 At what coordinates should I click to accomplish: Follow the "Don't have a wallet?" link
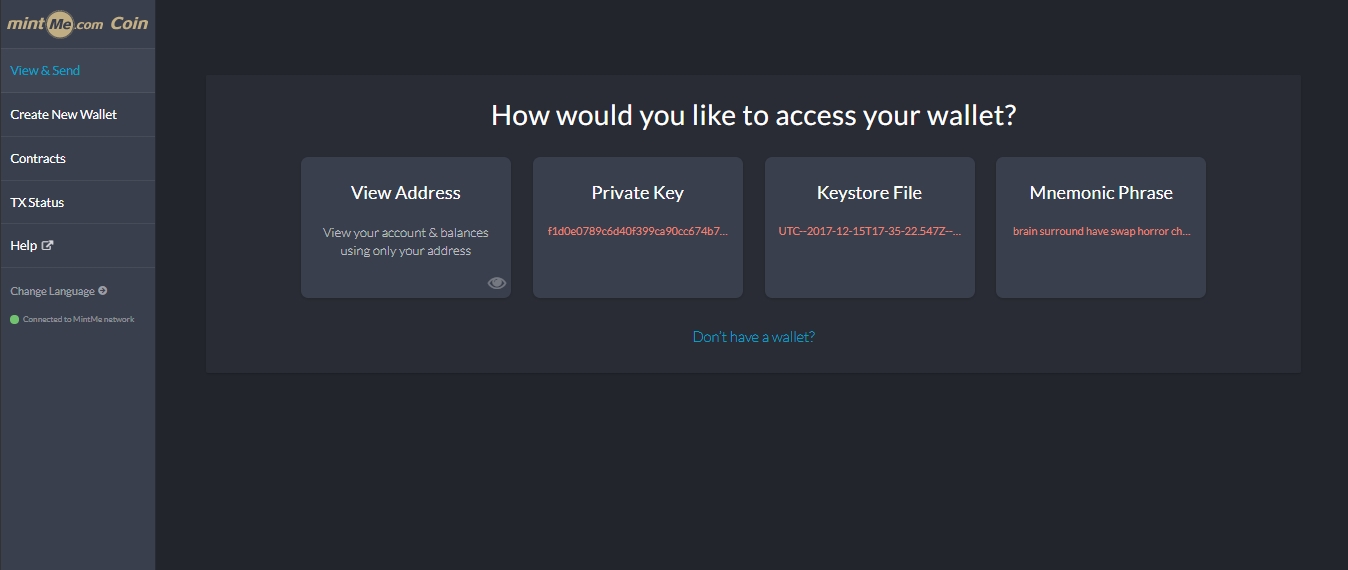(x=753, y=337)
